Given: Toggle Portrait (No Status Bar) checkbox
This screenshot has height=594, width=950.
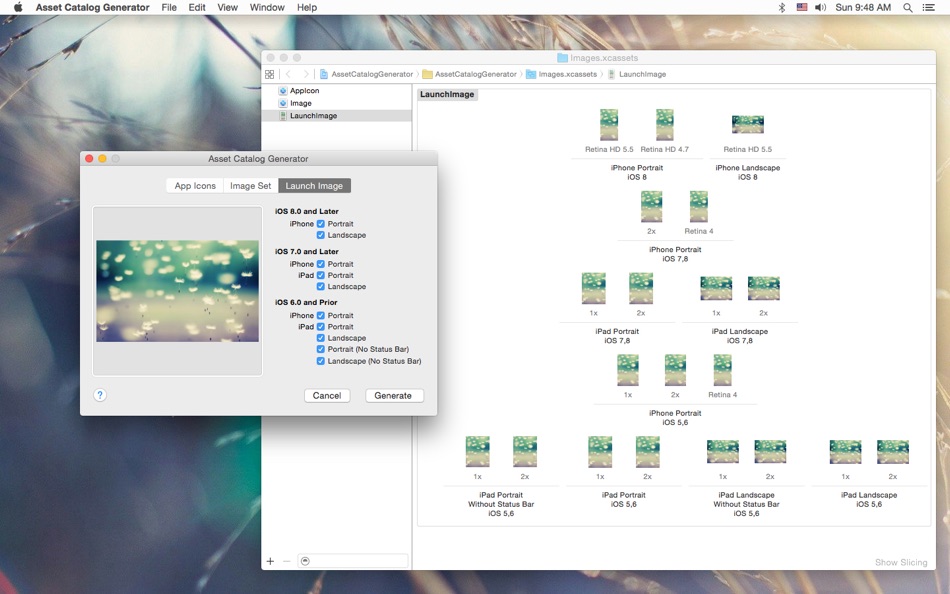Looking at the screenshot, I should pyautogui.click(x=321, y=350).
